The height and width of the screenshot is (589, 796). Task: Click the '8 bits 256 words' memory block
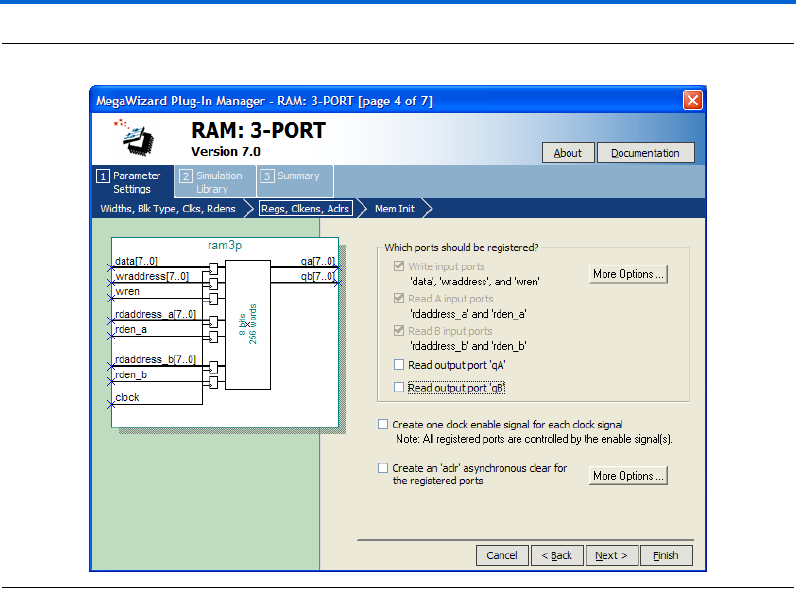click(248, 325)
